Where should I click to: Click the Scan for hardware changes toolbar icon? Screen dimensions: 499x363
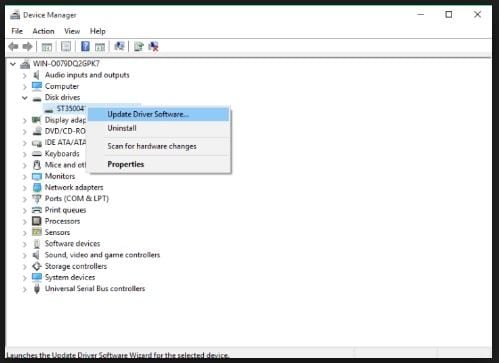[119, 46]
